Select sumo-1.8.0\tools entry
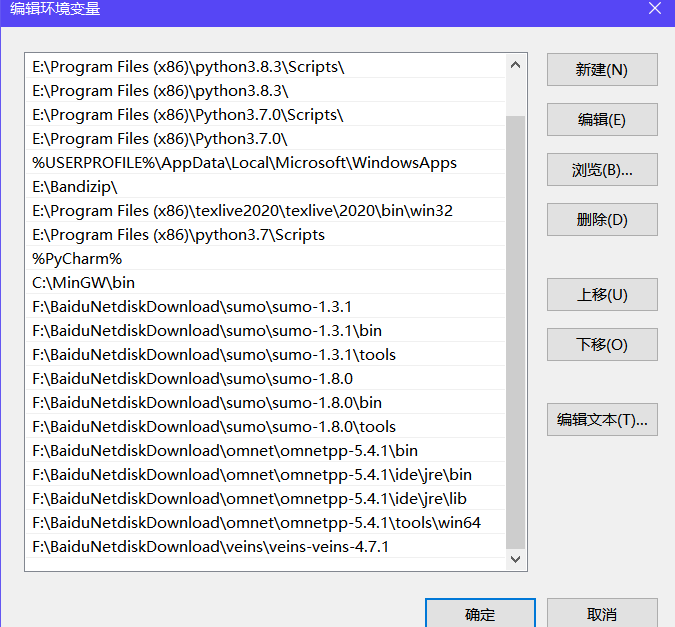This screenshot has height=627, width=675. click(x=266, y=426)
